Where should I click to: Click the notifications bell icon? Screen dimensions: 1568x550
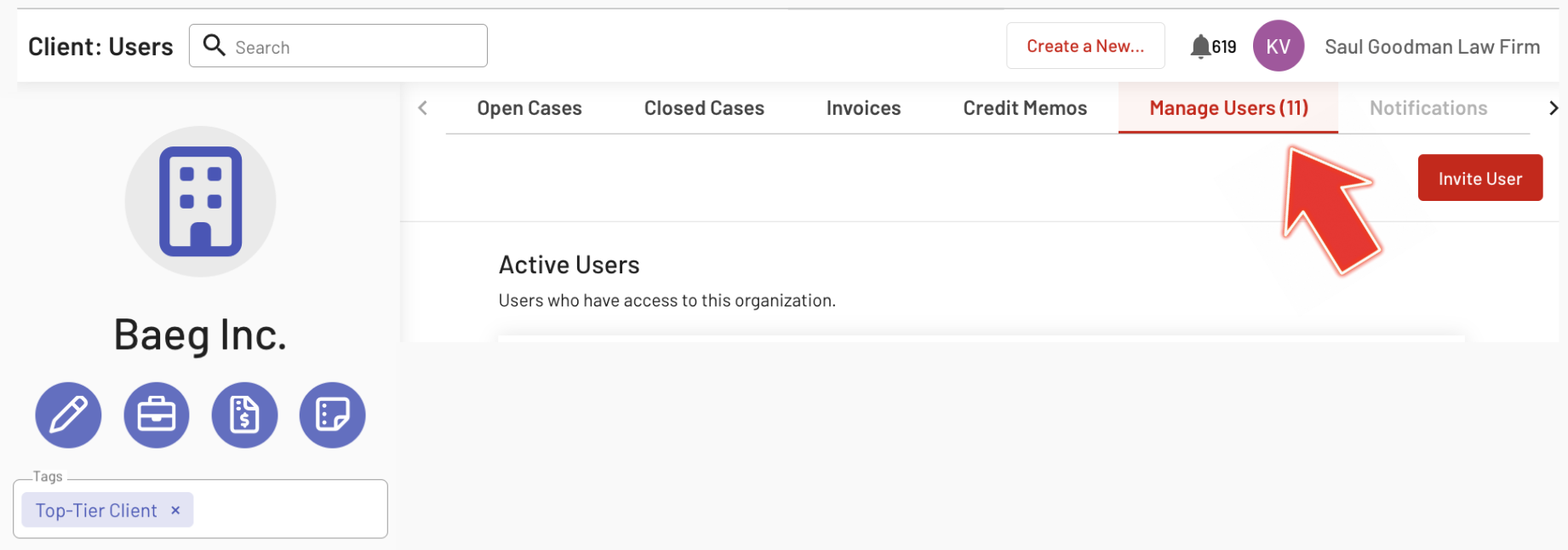[x=1200, y=46]
